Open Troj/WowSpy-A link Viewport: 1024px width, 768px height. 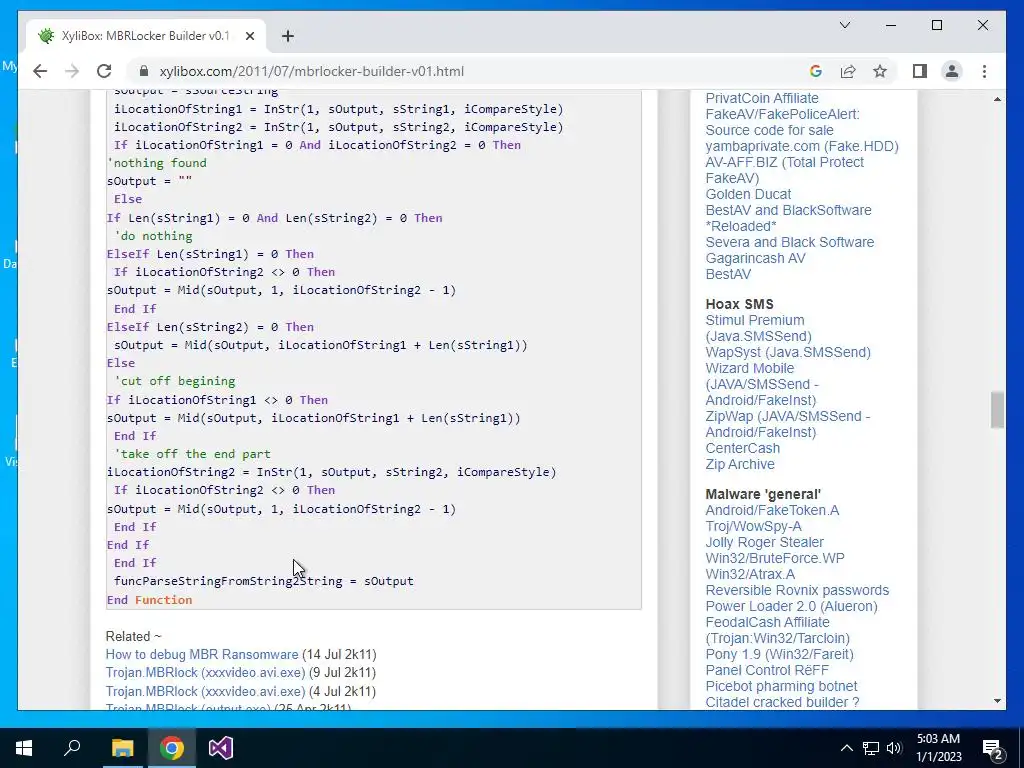[753, 526]
